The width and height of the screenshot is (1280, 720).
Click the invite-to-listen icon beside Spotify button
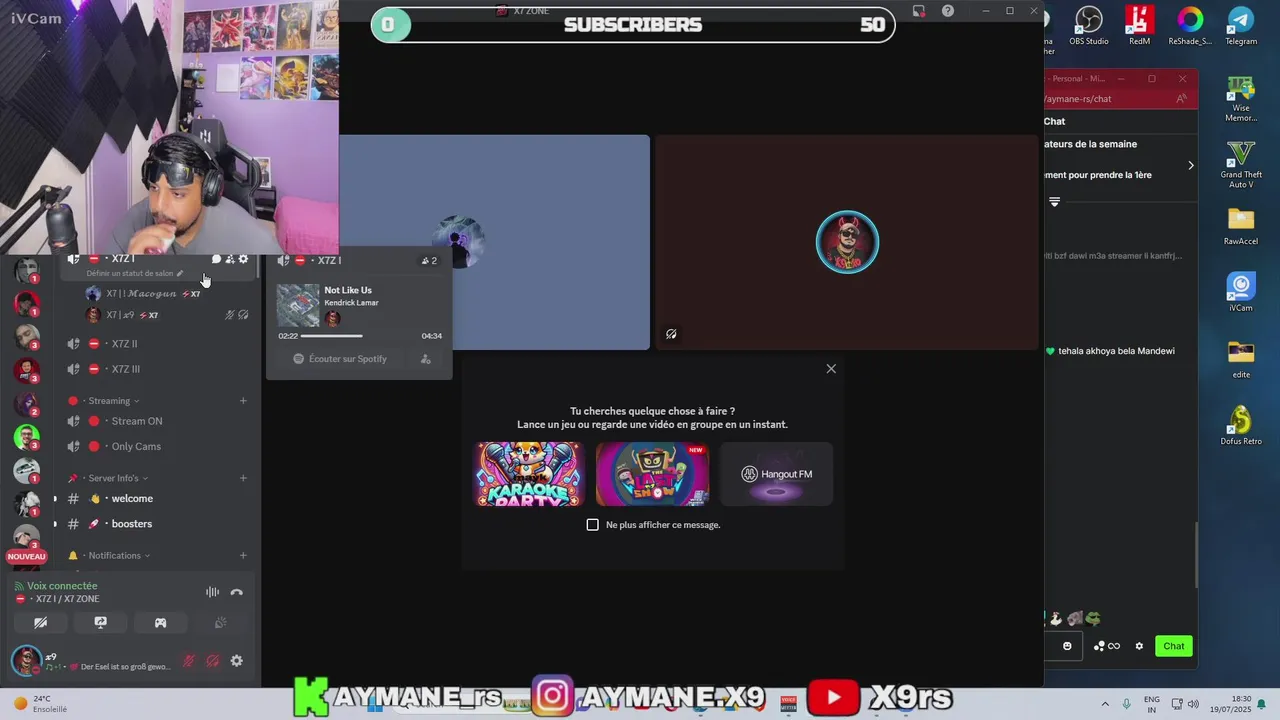(426, 359)
